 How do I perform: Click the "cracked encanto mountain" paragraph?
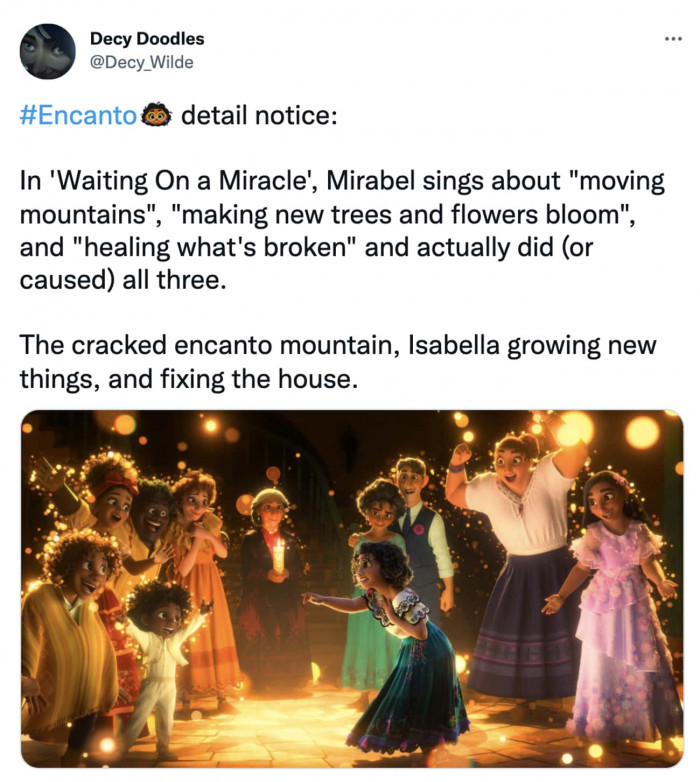click(340, 363)
